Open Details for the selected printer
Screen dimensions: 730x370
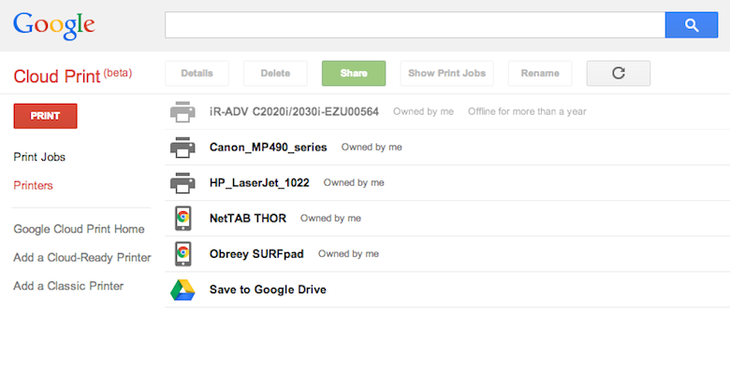tap(197, 73)
